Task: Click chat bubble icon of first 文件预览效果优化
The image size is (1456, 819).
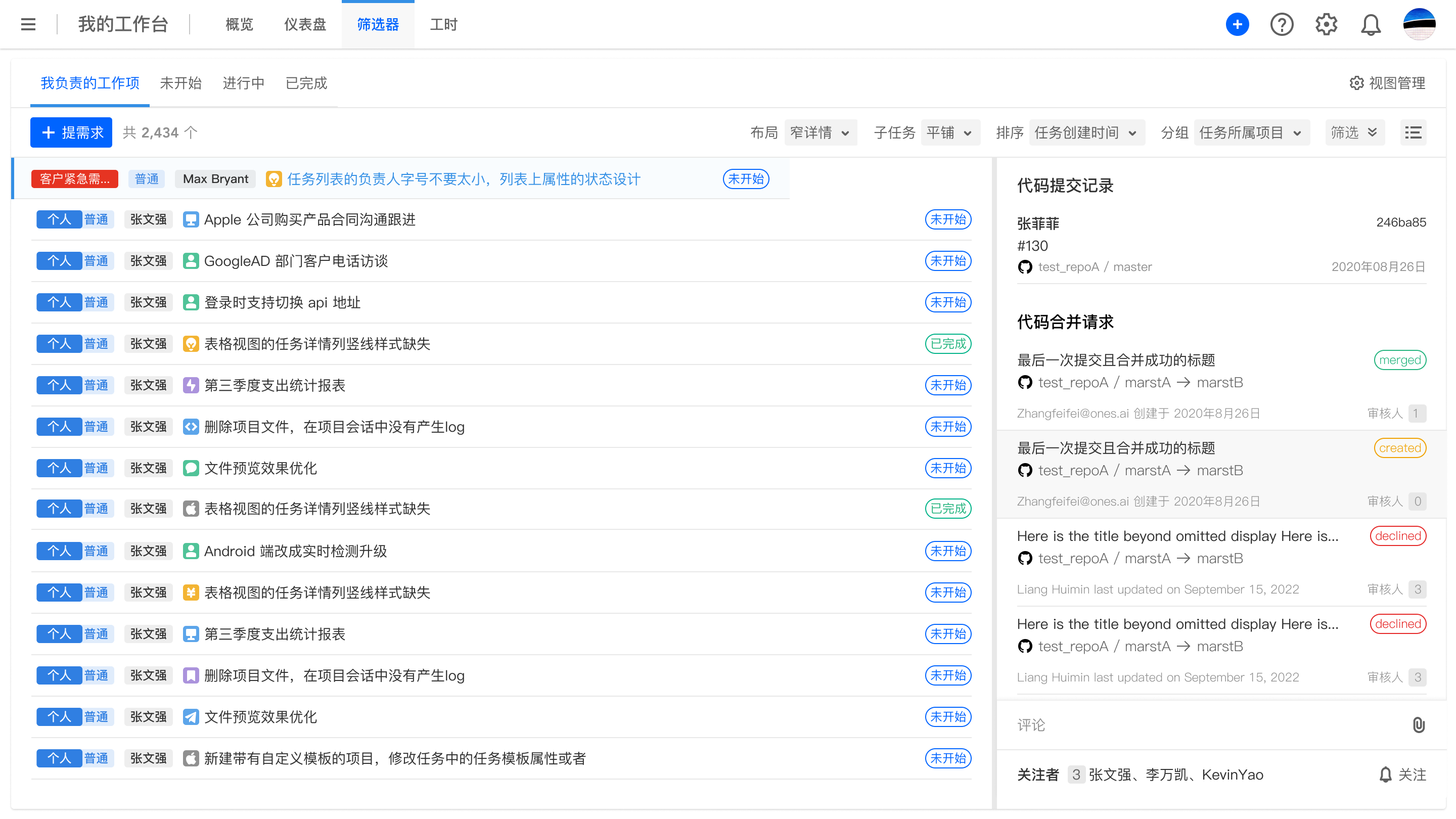Action: coord(191,468)
